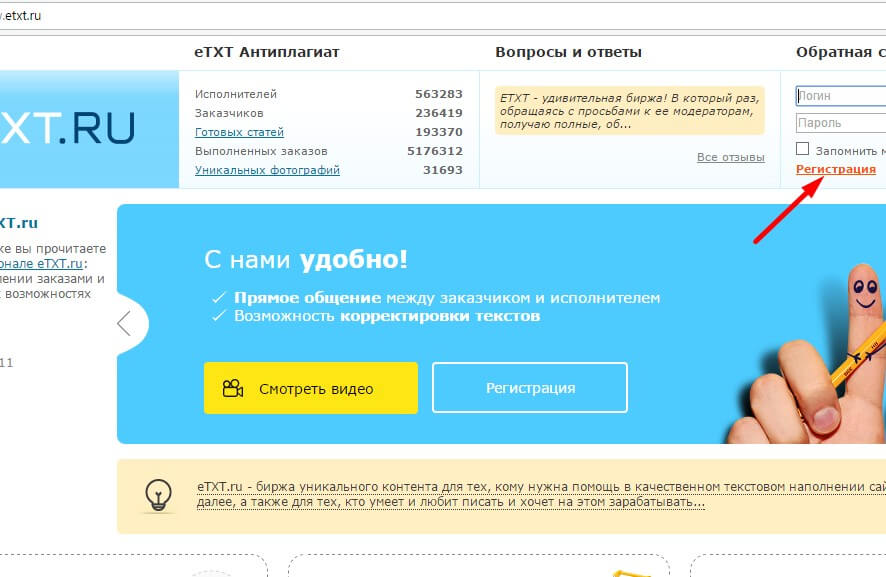
Task: Click the 'eTXT.ru - биржа уникального контента' description text
Action: tap(541, 494)
